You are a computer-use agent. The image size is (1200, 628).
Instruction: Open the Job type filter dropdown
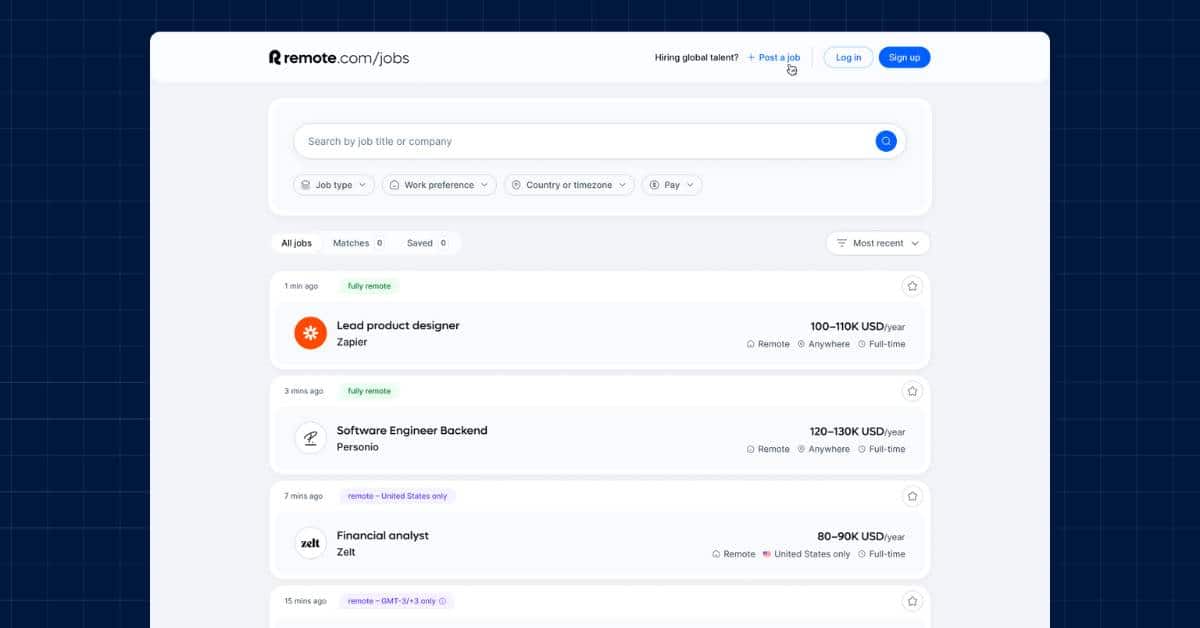(334, 185)
